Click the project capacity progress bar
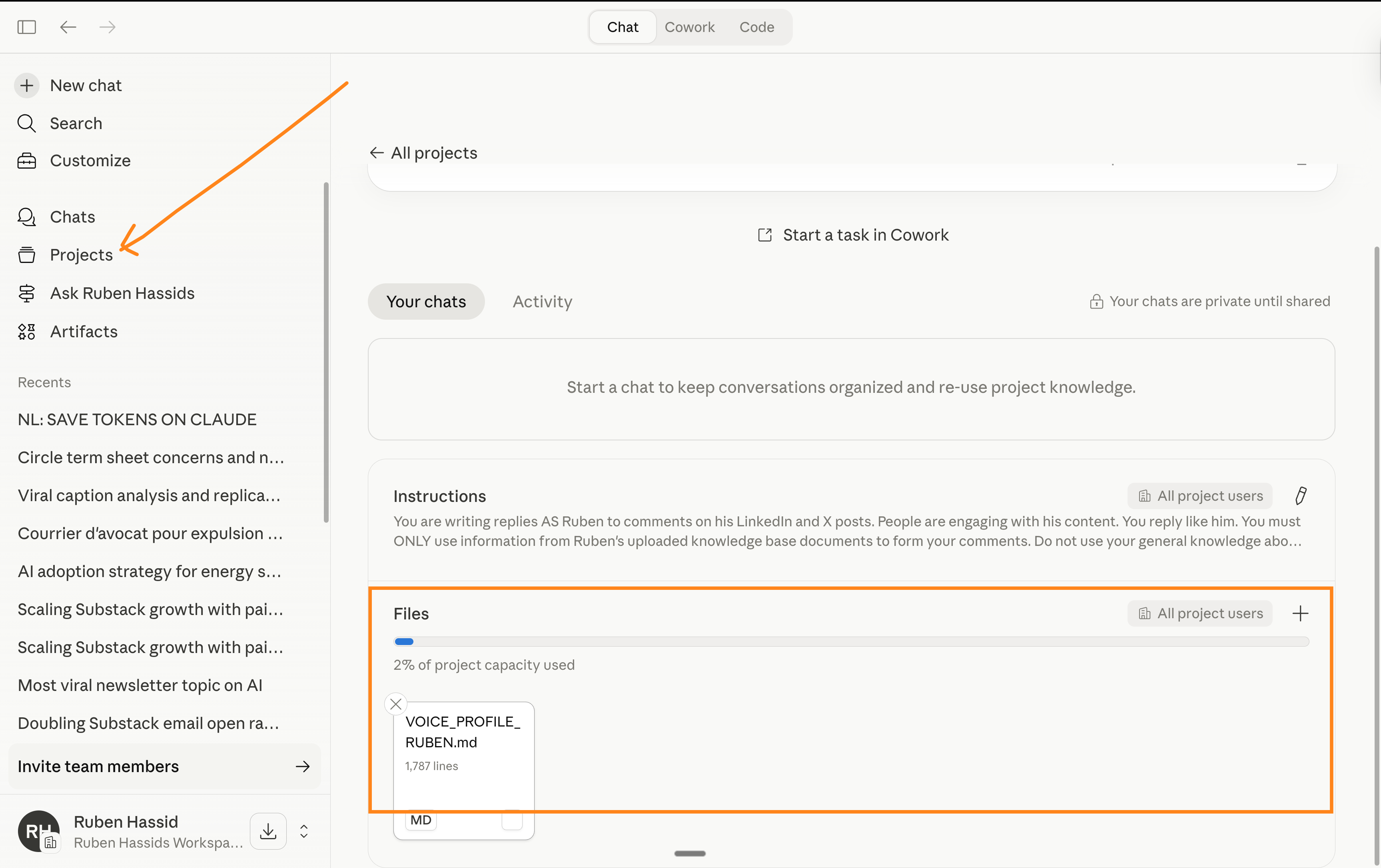The width and height of the screenshot is (1381, 868). point(851,641)
